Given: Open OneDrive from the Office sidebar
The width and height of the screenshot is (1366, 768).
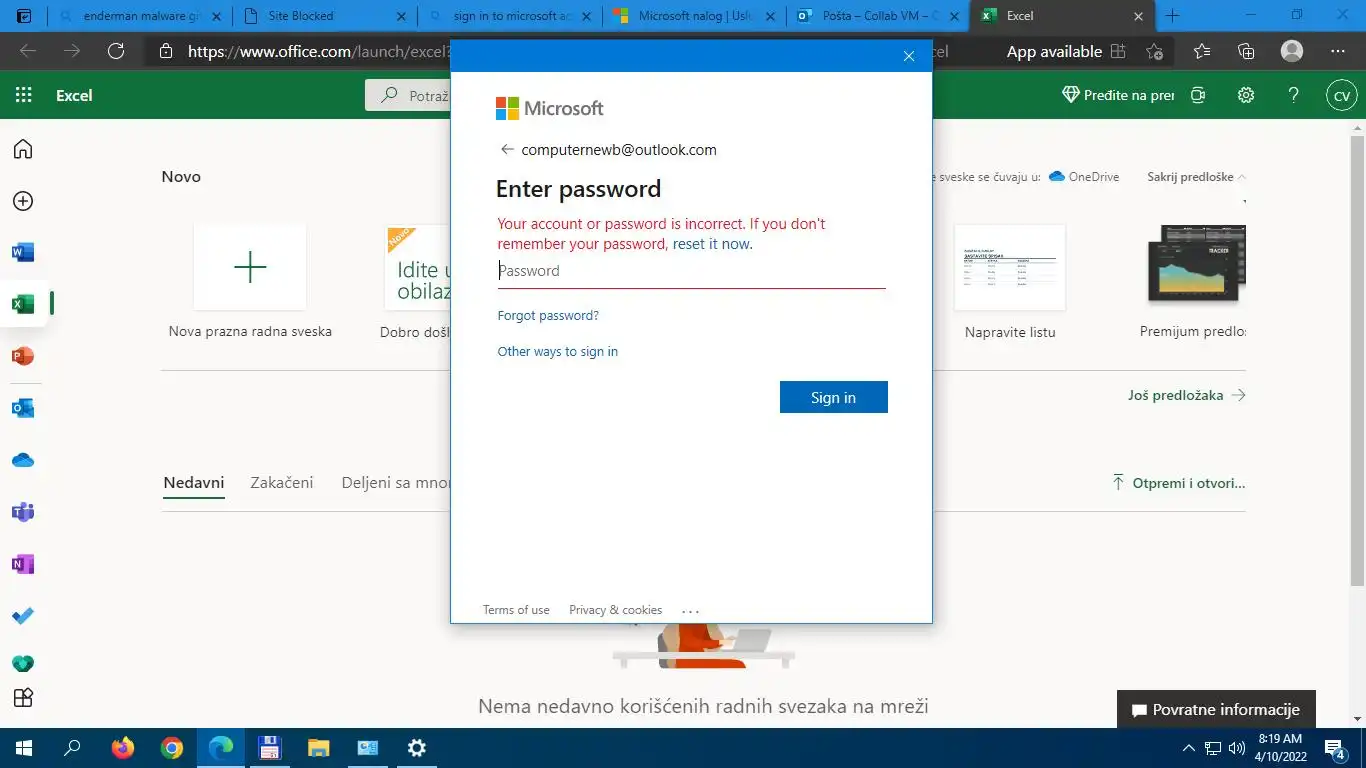Looking at the screenshot, I should (23, 460).
